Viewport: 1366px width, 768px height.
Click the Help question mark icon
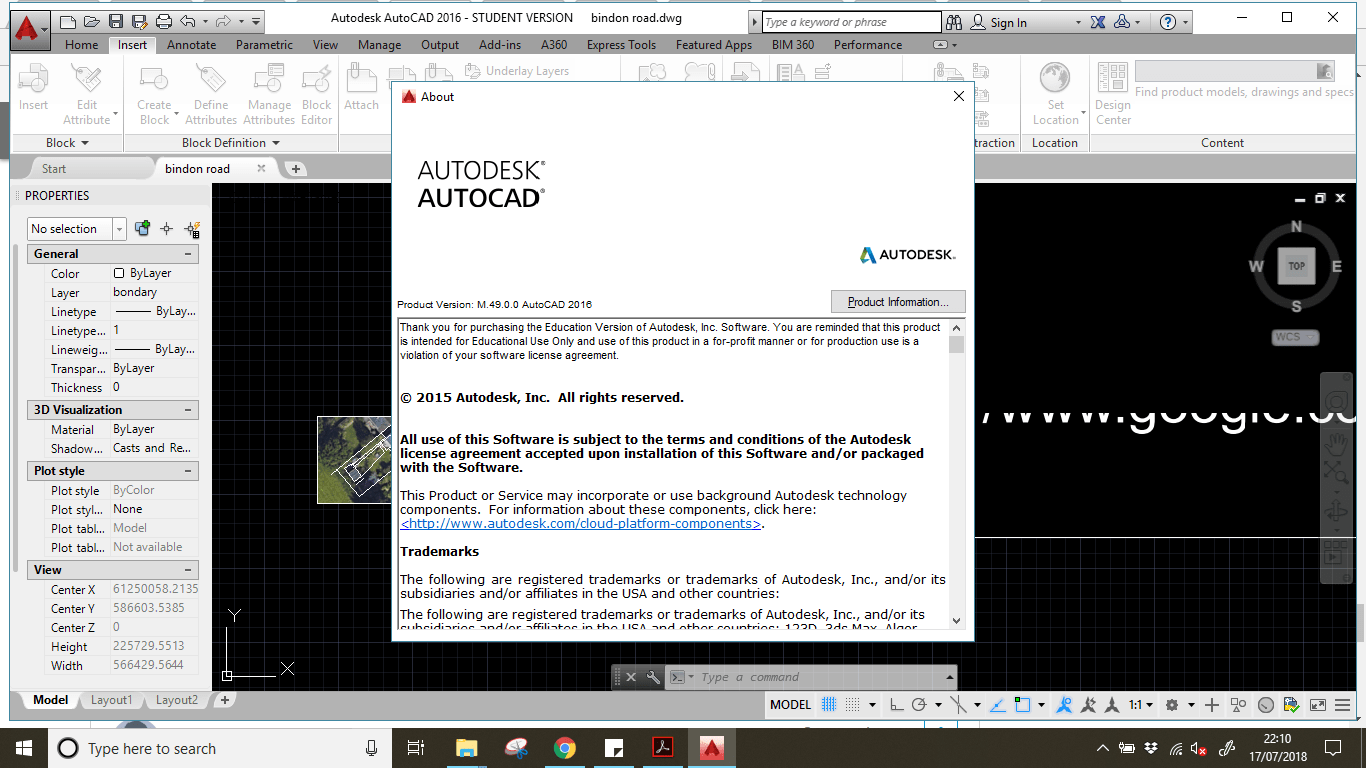(x=1167, y=21)
